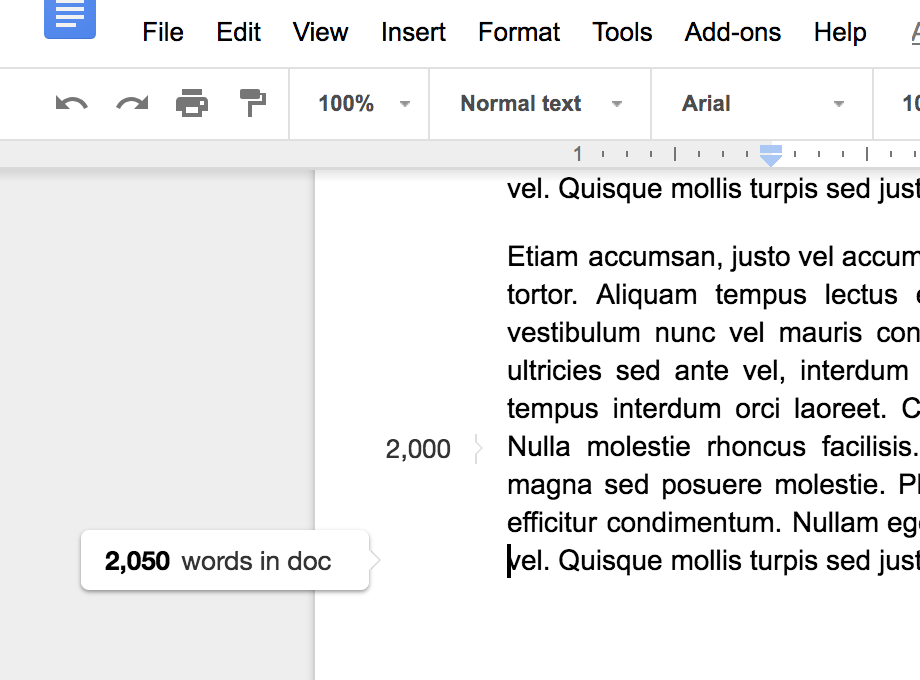
Task: Click the word 'Nulla' in the document
Action: pos(538,447)
